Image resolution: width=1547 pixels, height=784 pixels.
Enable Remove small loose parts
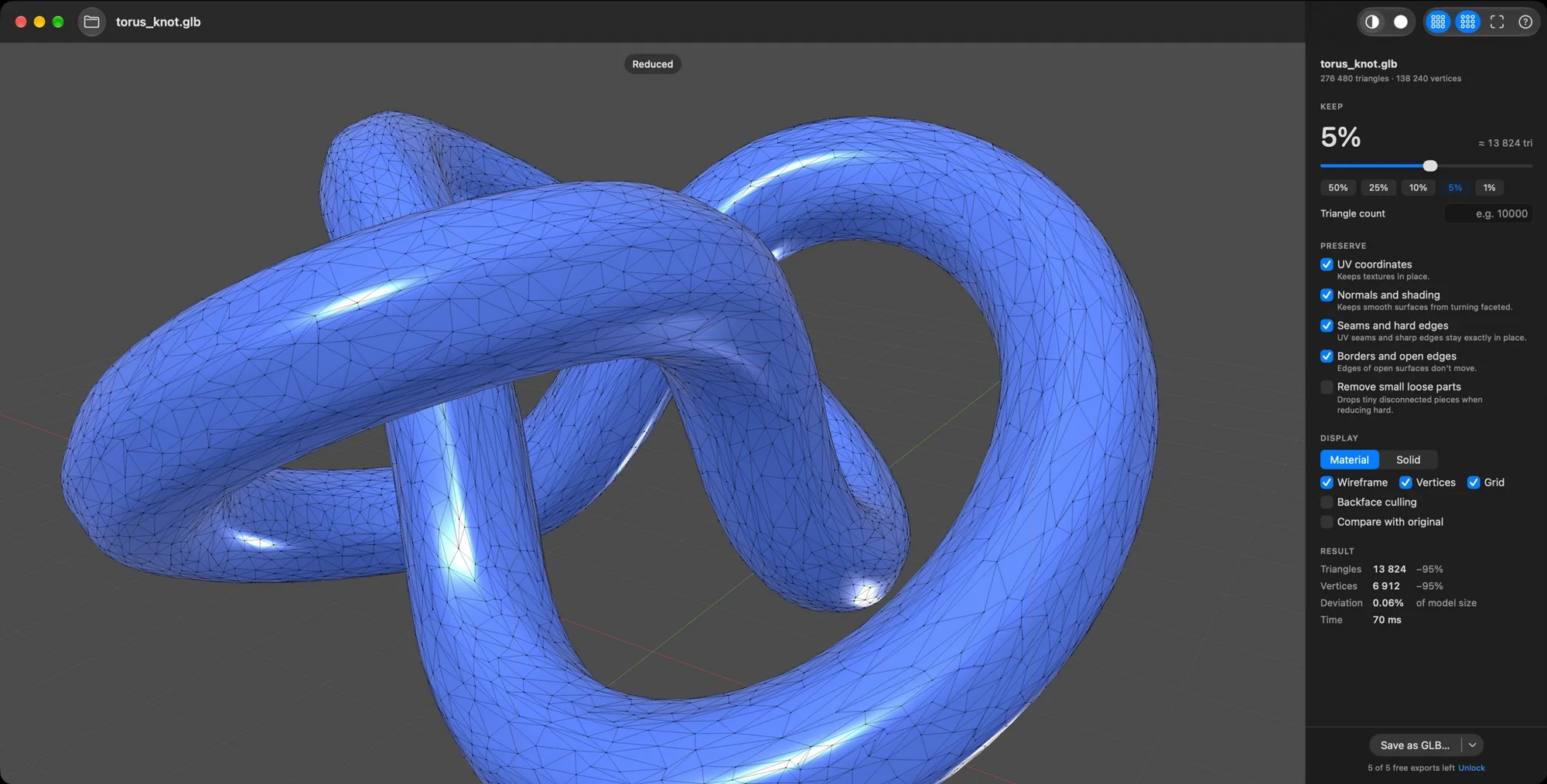(1327, 387)
